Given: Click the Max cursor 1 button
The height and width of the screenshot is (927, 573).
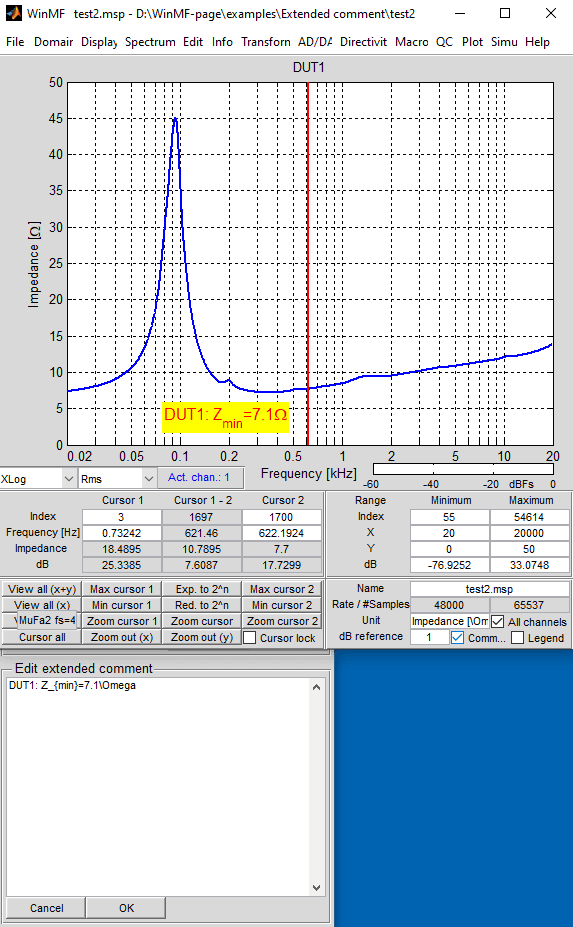Looking at the screenshot, I should pyautogui.click(x=122, y=589).
